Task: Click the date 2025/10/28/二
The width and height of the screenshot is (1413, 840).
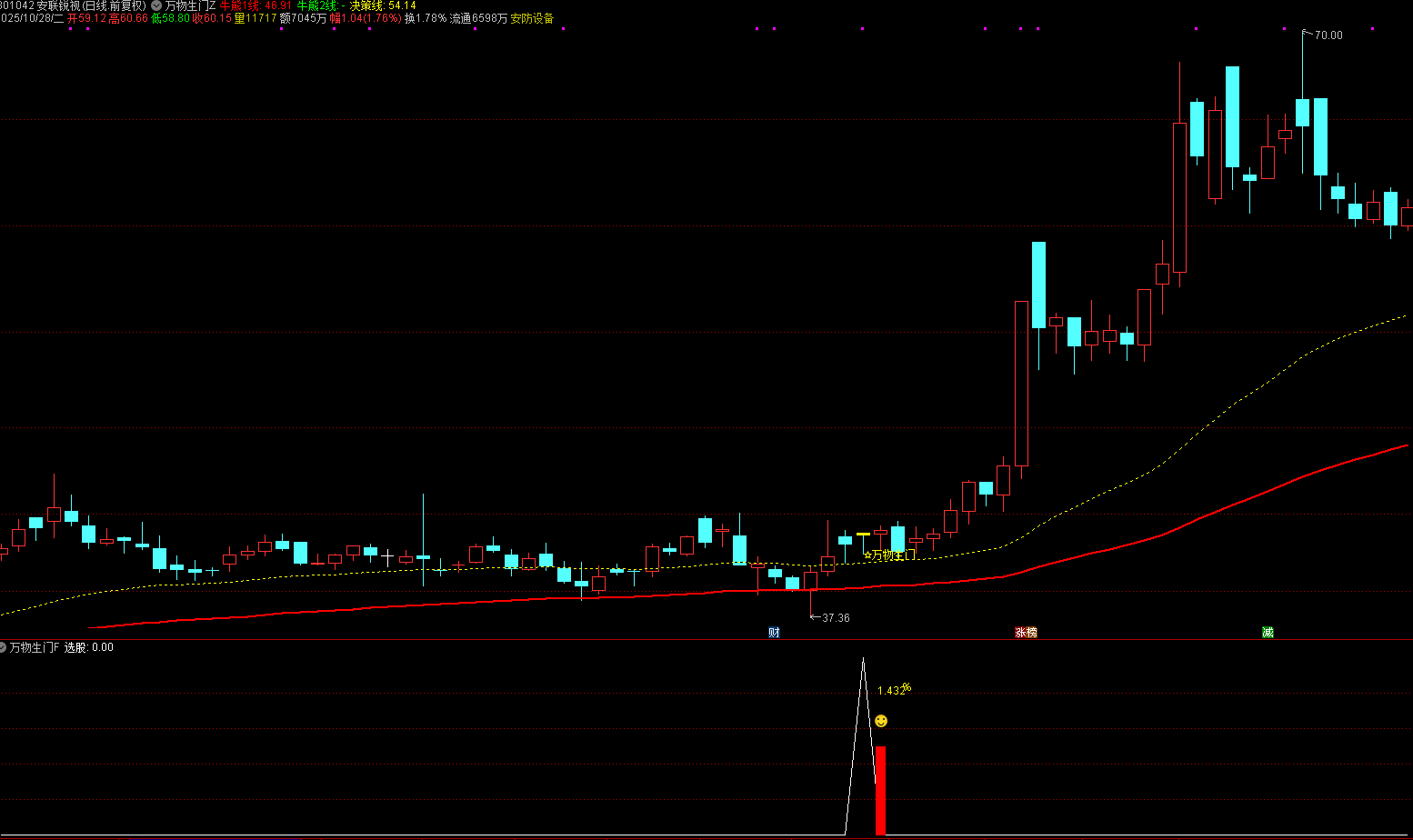Action: coord(32,18)
